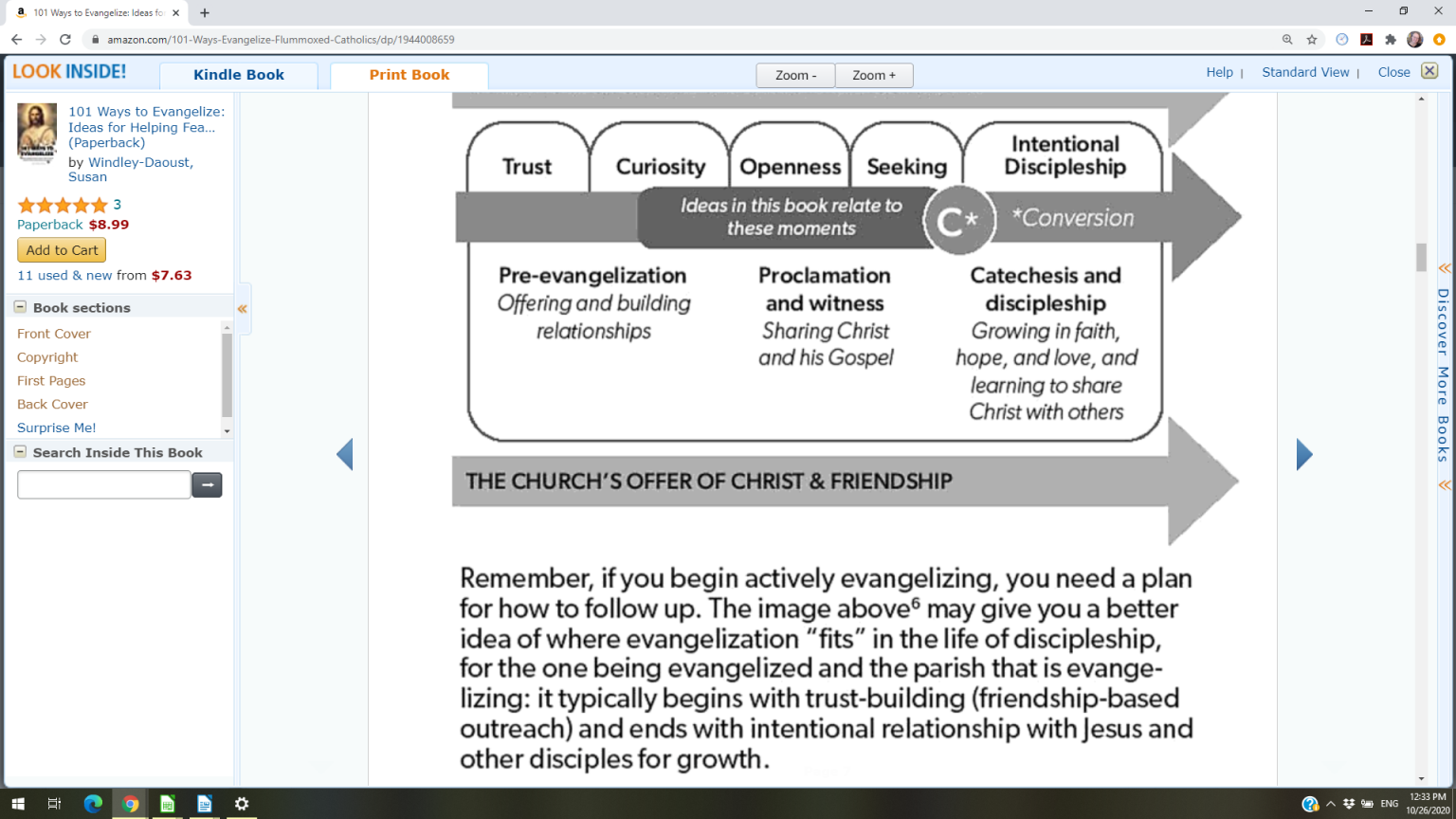Open Microsoft Edge from the taskbar
This screenshot has width=1456, height=819.
pos(93,804)
